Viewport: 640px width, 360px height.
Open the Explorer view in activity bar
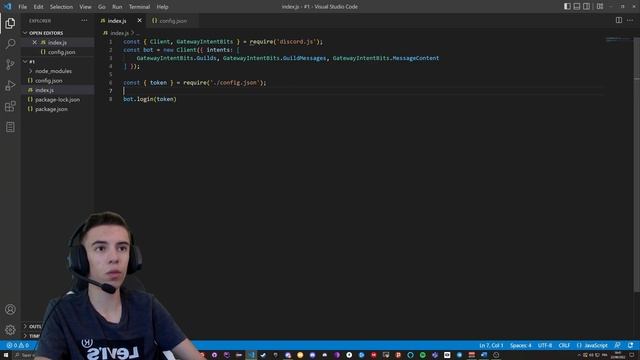click(10, 23)
